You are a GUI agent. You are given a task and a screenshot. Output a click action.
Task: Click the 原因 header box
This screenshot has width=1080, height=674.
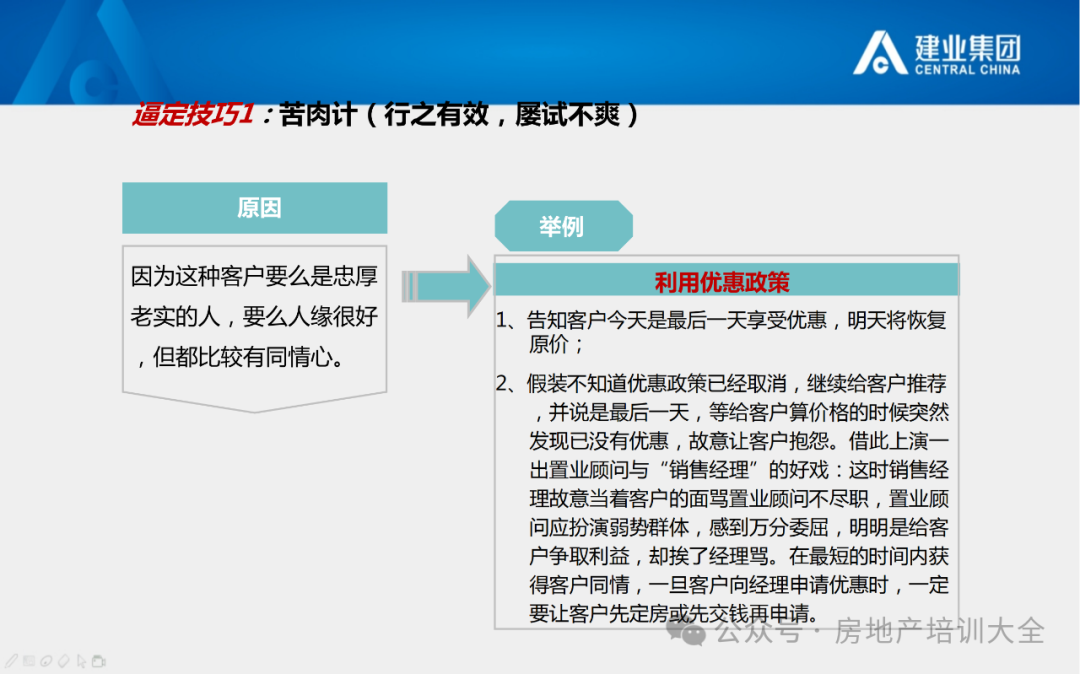pos(255,208)
